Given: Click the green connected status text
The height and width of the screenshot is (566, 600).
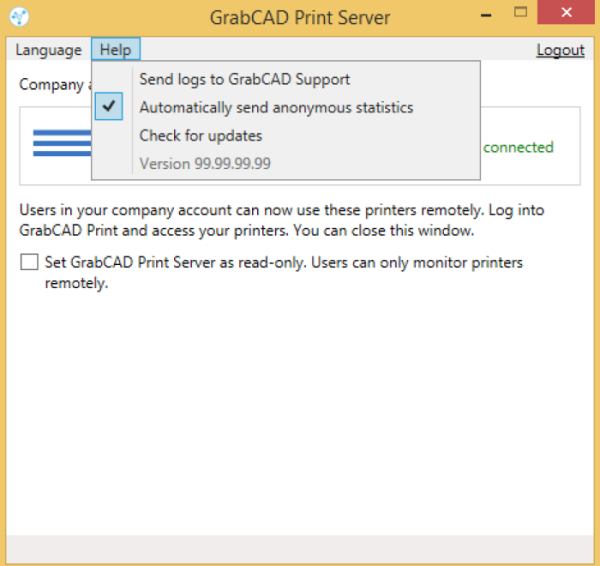Looking at the screenshot, I should point(518,147).
